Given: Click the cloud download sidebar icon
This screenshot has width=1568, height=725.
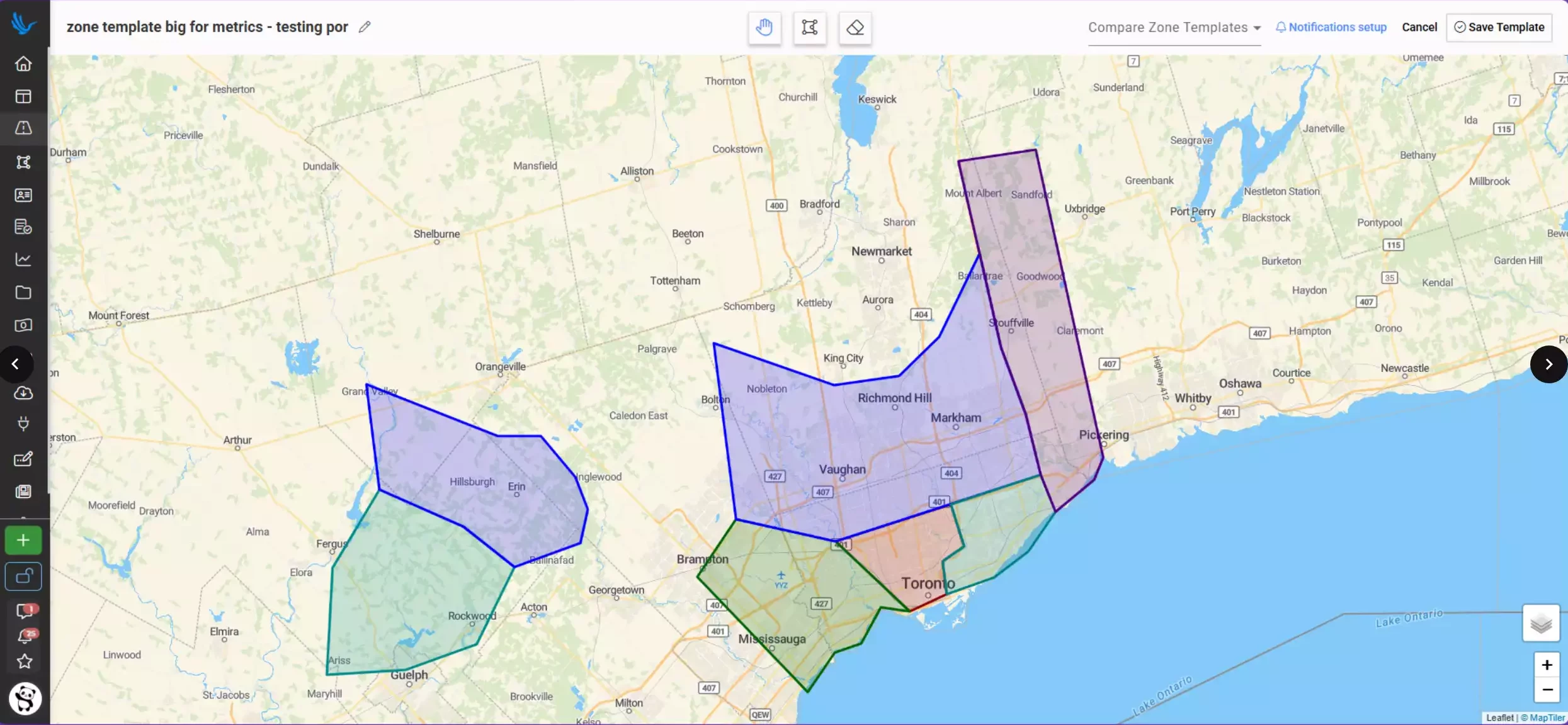Looking at the screenshot, I should pos(23,393).
